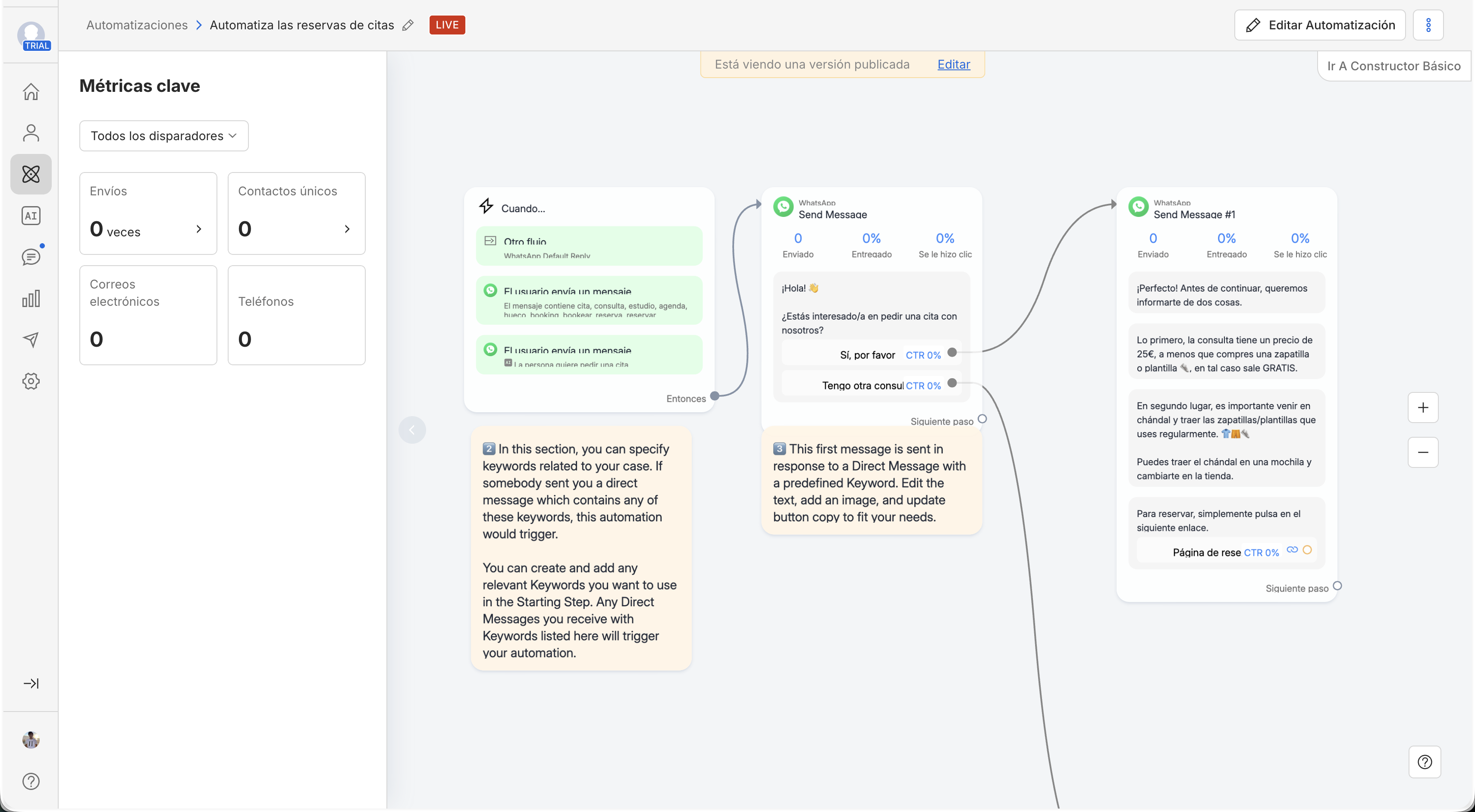Select the Automation atom icon in sidebar
Image resolution: width=1475 pixels, height=812 pixels.
31,174
